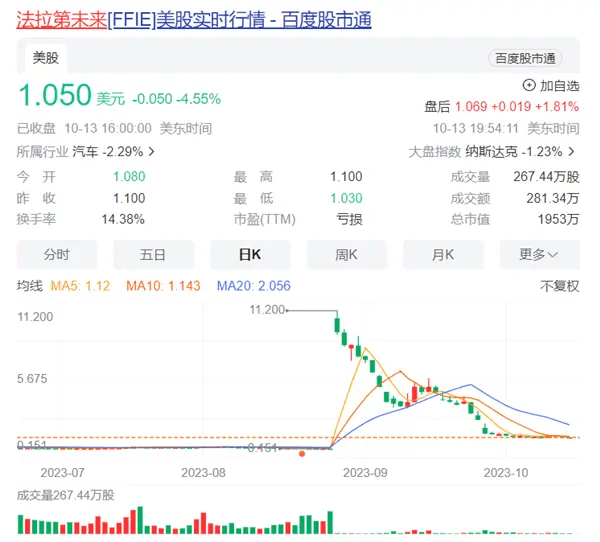
Task: Add stock to watchlist with 加自选
Action: tap(551, 85)
